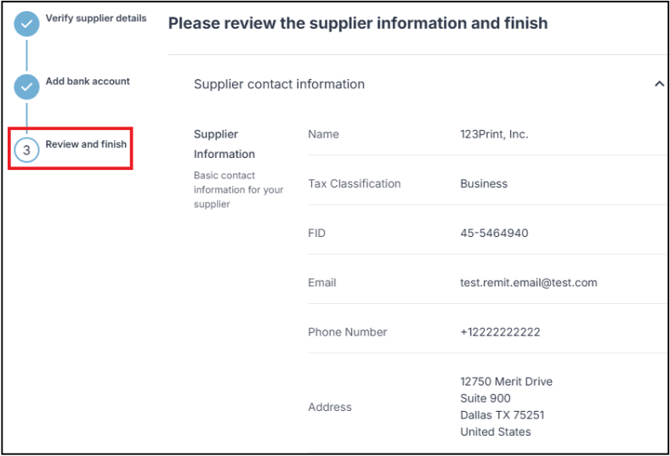Click the Phone Number label

(347, 332)
